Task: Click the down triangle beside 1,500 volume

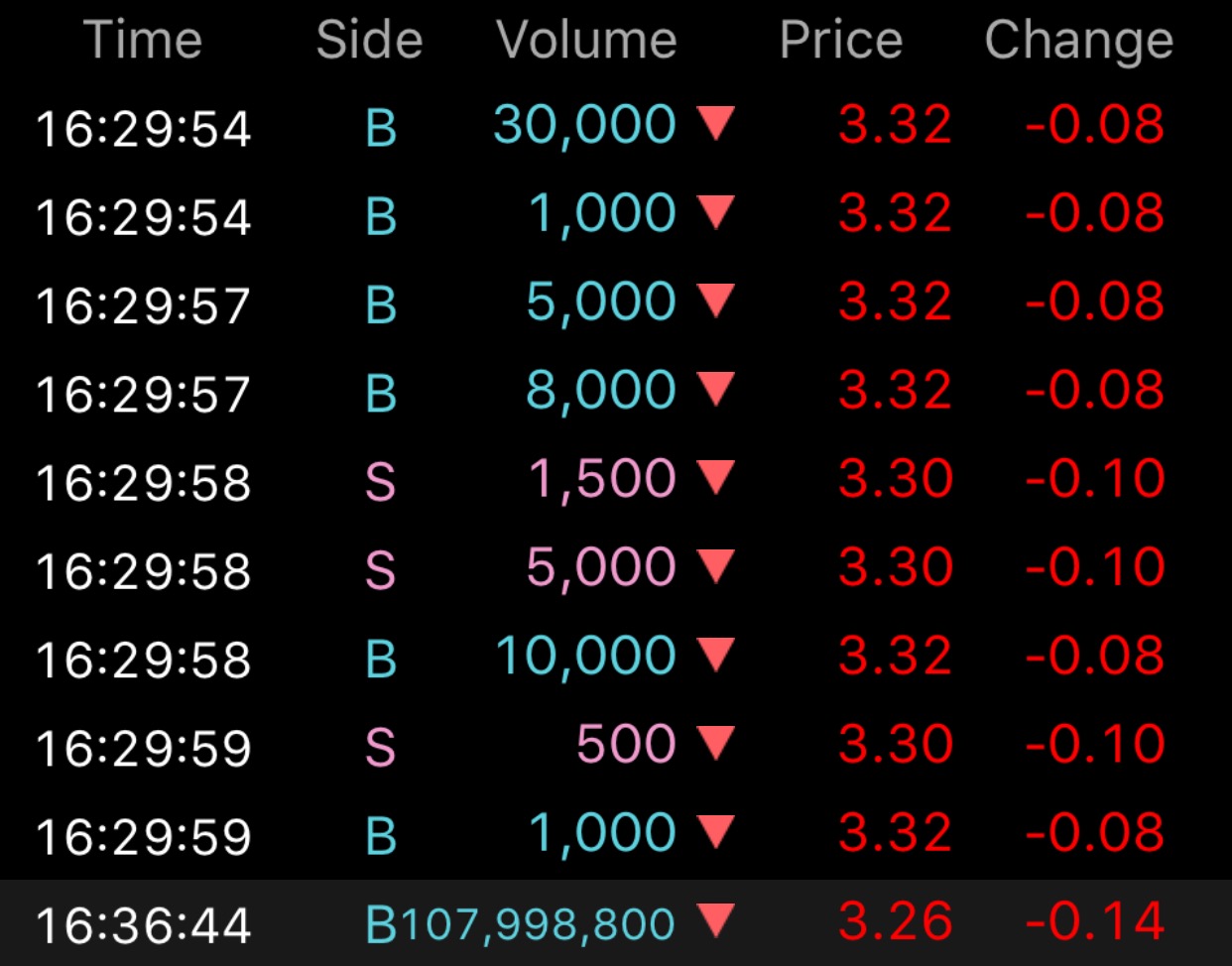Action: click(x=715, y=477)
